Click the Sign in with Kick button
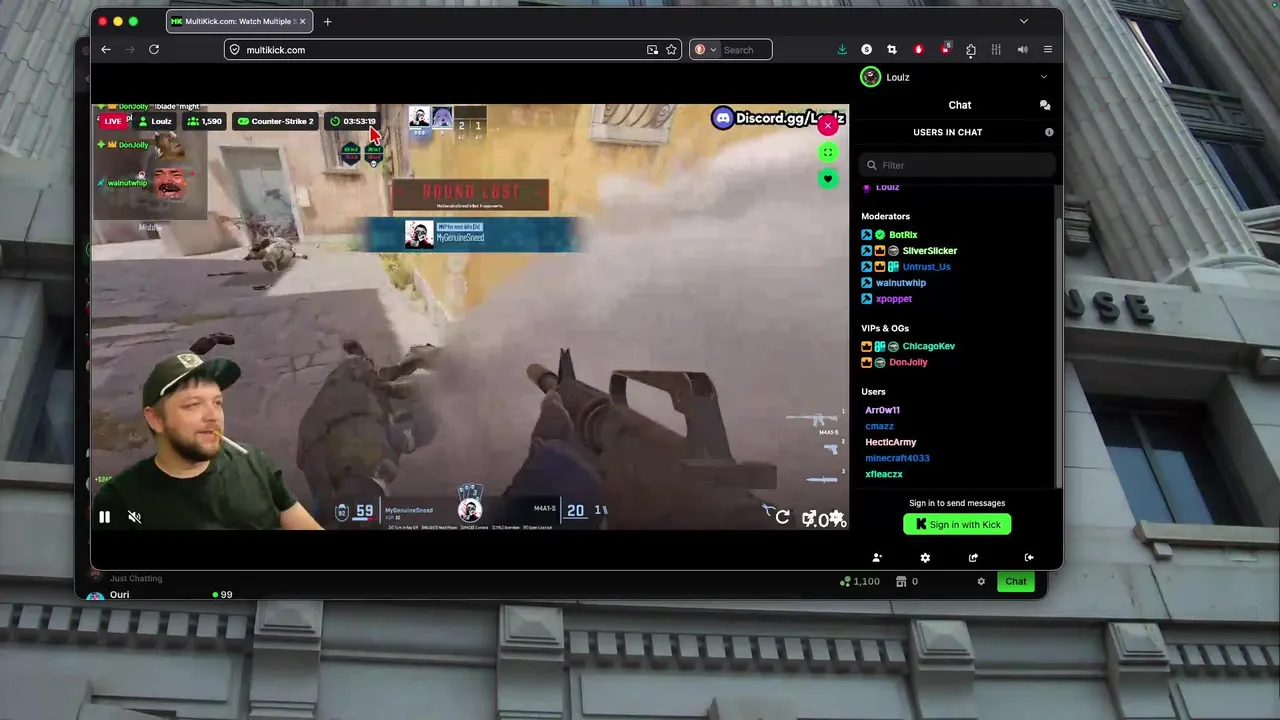The image size is (1280, 720). [957, 524]
